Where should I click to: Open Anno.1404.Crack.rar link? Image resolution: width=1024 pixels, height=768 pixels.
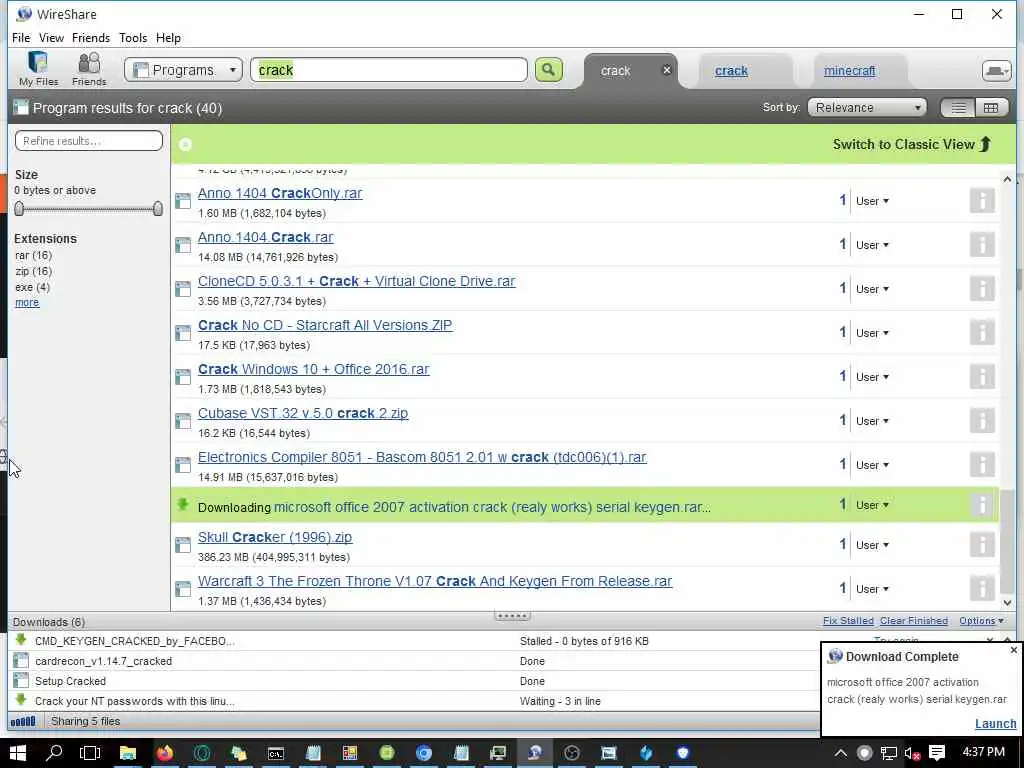265,237
